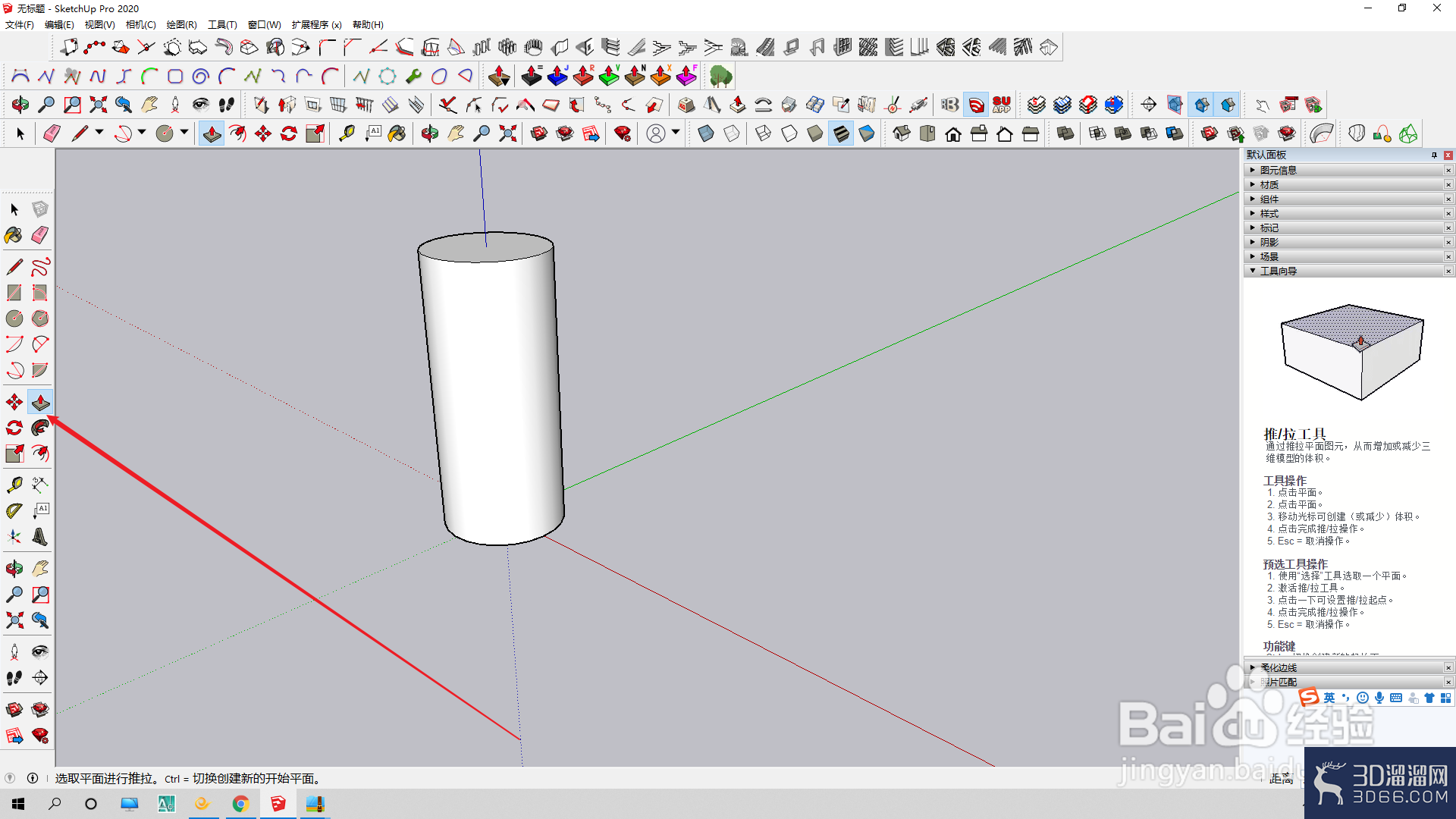Select the Rotated Rectangle tool

coord(40,293)
